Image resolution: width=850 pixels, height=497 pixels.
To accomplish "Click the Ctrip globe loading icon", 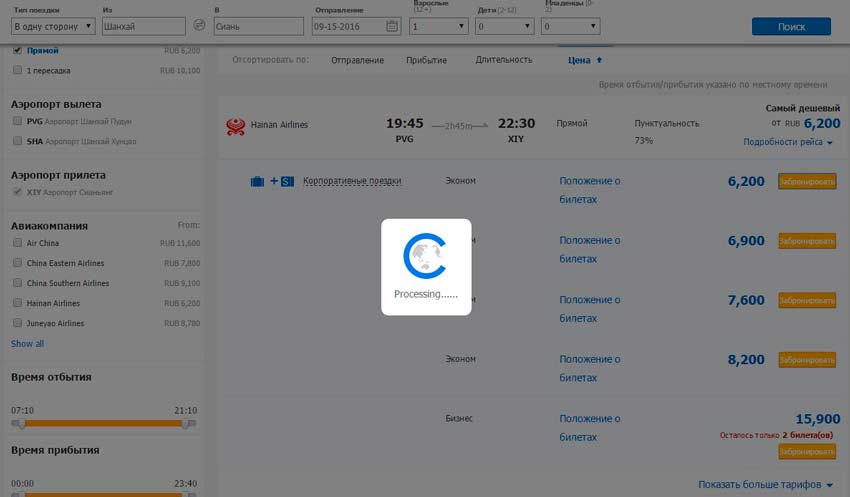I will click(425, 256).
